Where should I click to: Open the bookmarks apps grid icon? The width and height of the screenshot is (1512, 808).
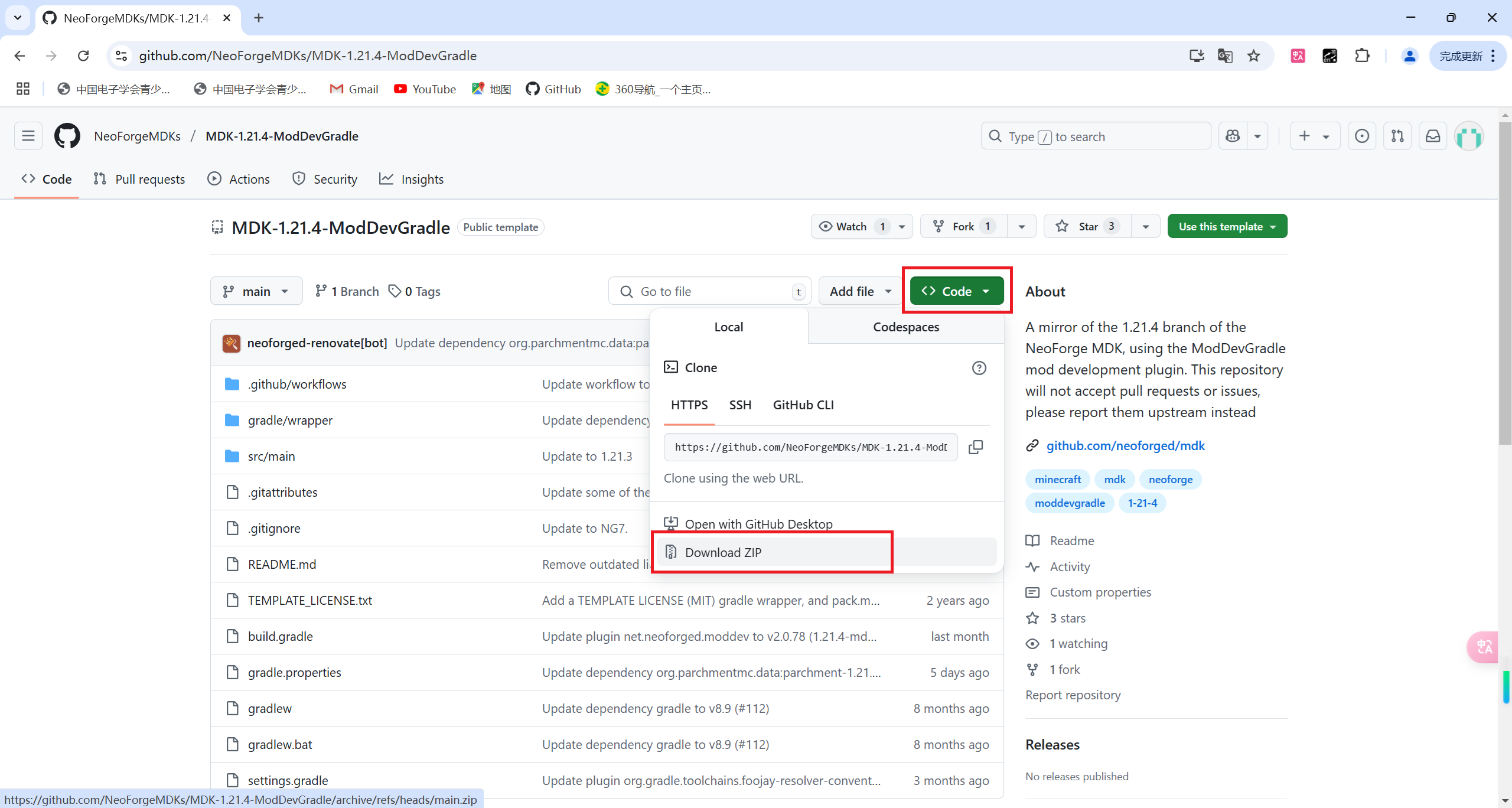pos(23,89)
